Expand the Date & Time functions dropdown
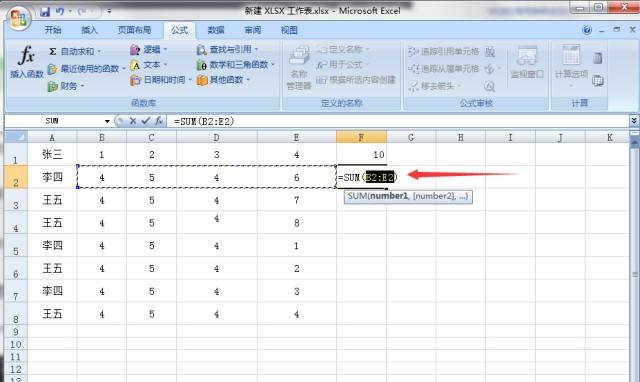640x382 pixels. 190,80
